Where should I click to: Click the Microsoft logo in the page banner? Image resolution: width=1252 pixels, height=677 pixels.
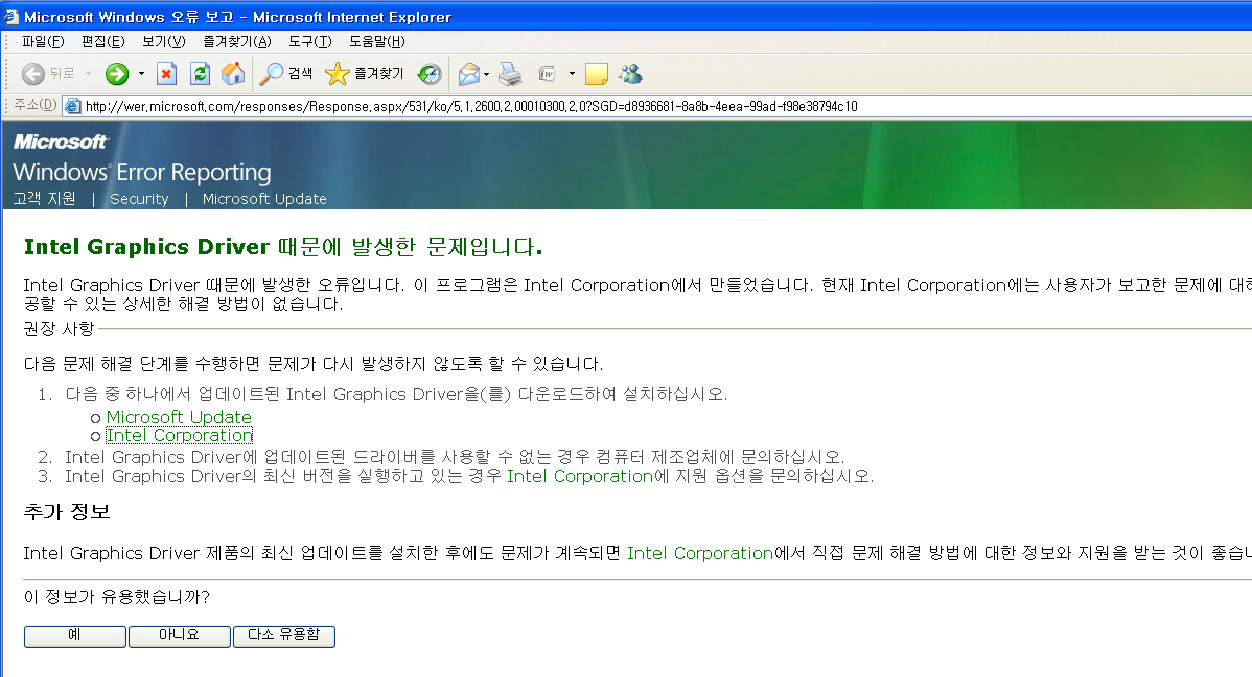point(60,142)
